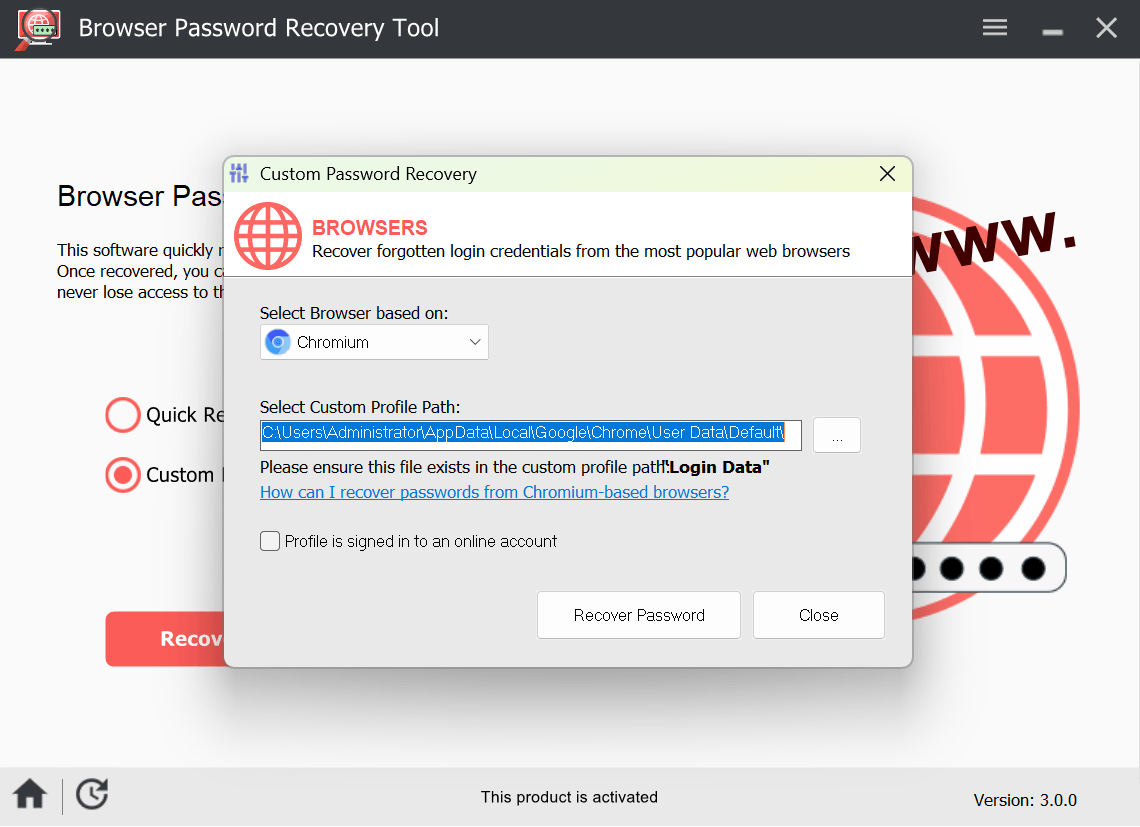Click the custom profile path text field
The height and width of the screenshot is (827, 1140).
coord(530,433)
